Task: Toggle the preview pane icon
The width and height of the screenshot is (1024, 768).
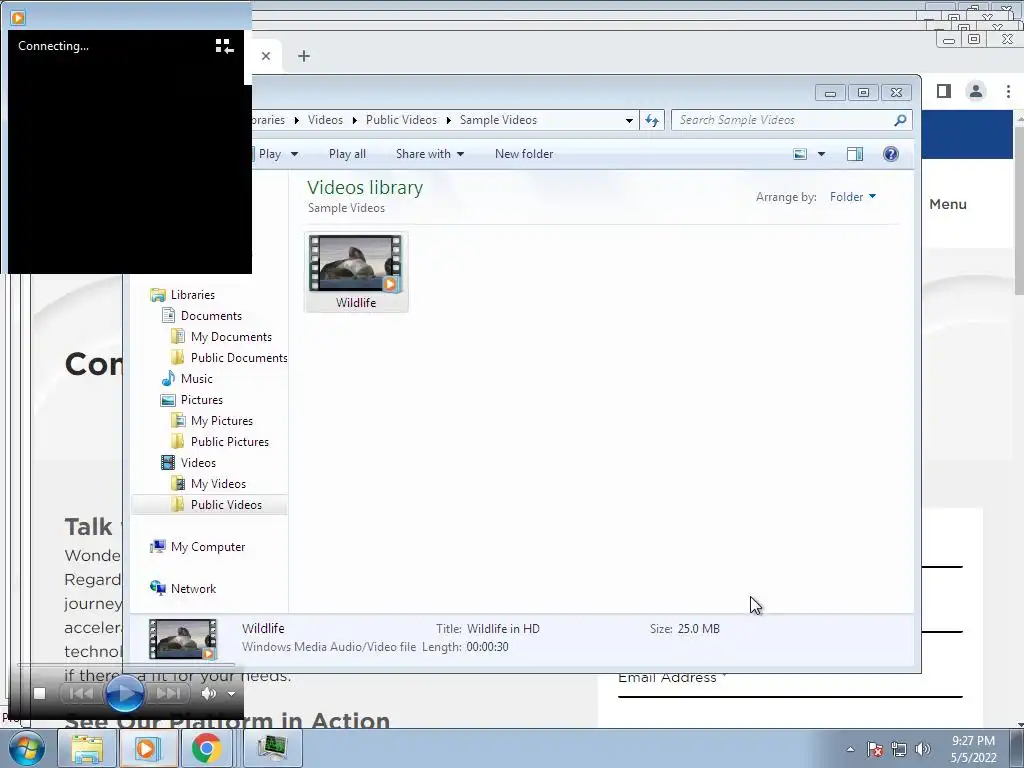Action: pyautogui.click(x=855, y=154)
